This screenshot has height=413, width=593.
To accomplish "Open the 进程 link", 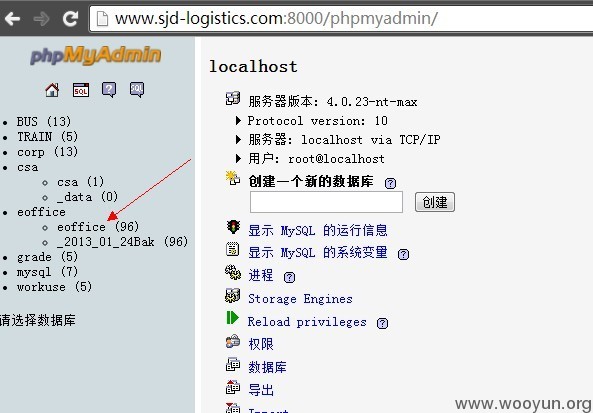I will coord(261,275).
